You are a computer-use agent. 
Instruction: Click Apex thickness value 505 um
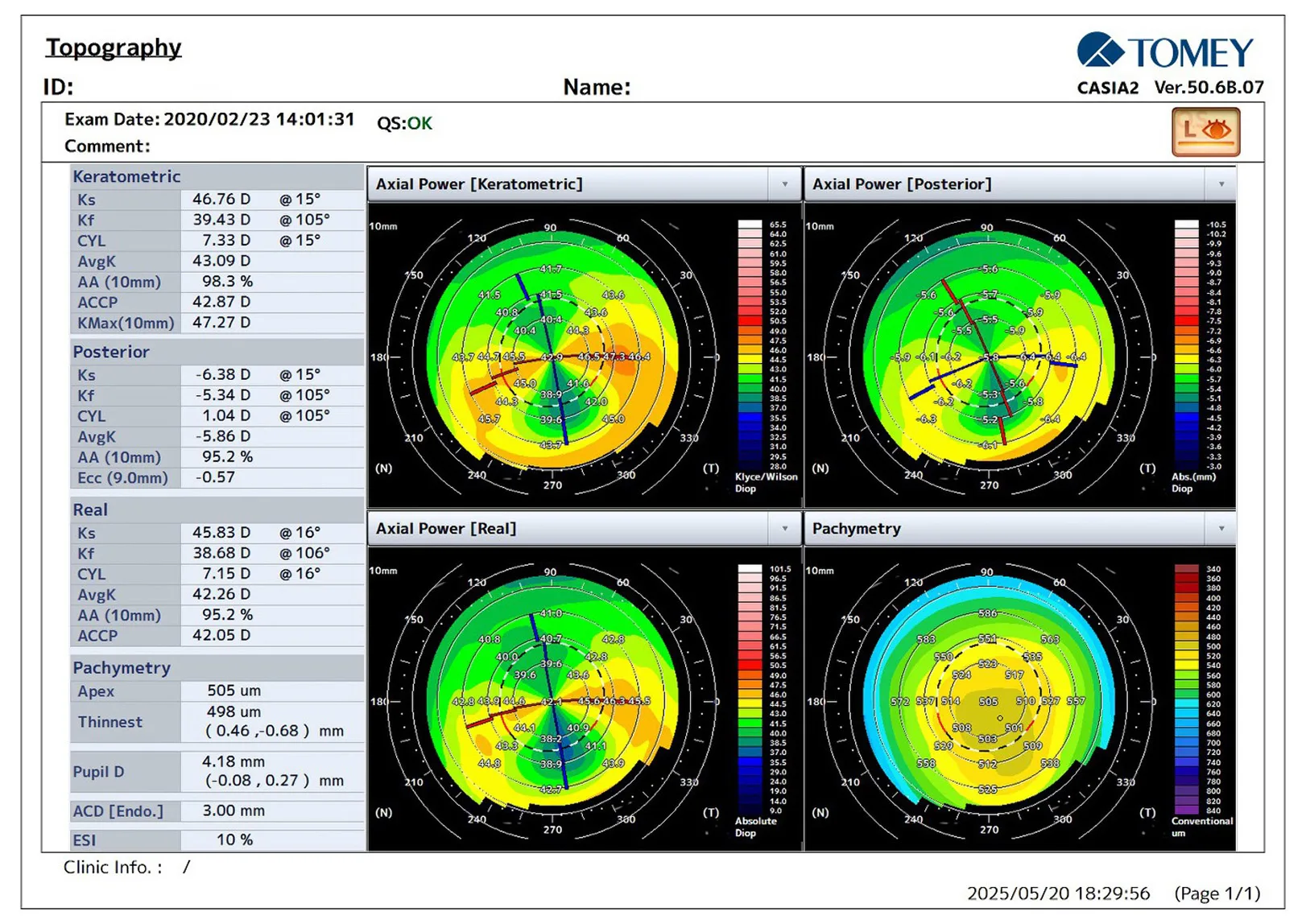click(234, 691)
